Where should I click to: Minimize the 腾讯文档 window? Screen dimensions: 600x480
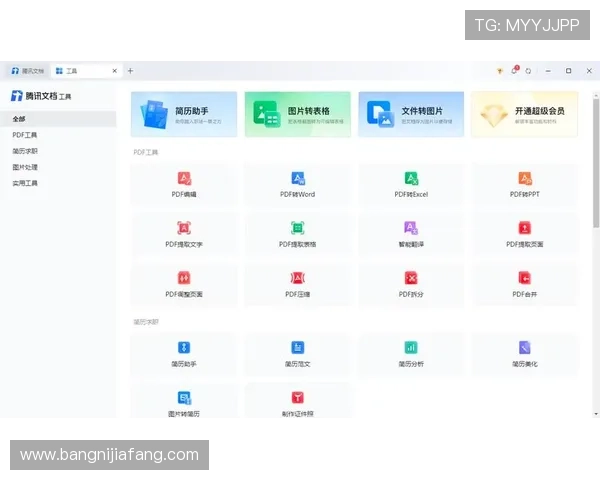548,71
